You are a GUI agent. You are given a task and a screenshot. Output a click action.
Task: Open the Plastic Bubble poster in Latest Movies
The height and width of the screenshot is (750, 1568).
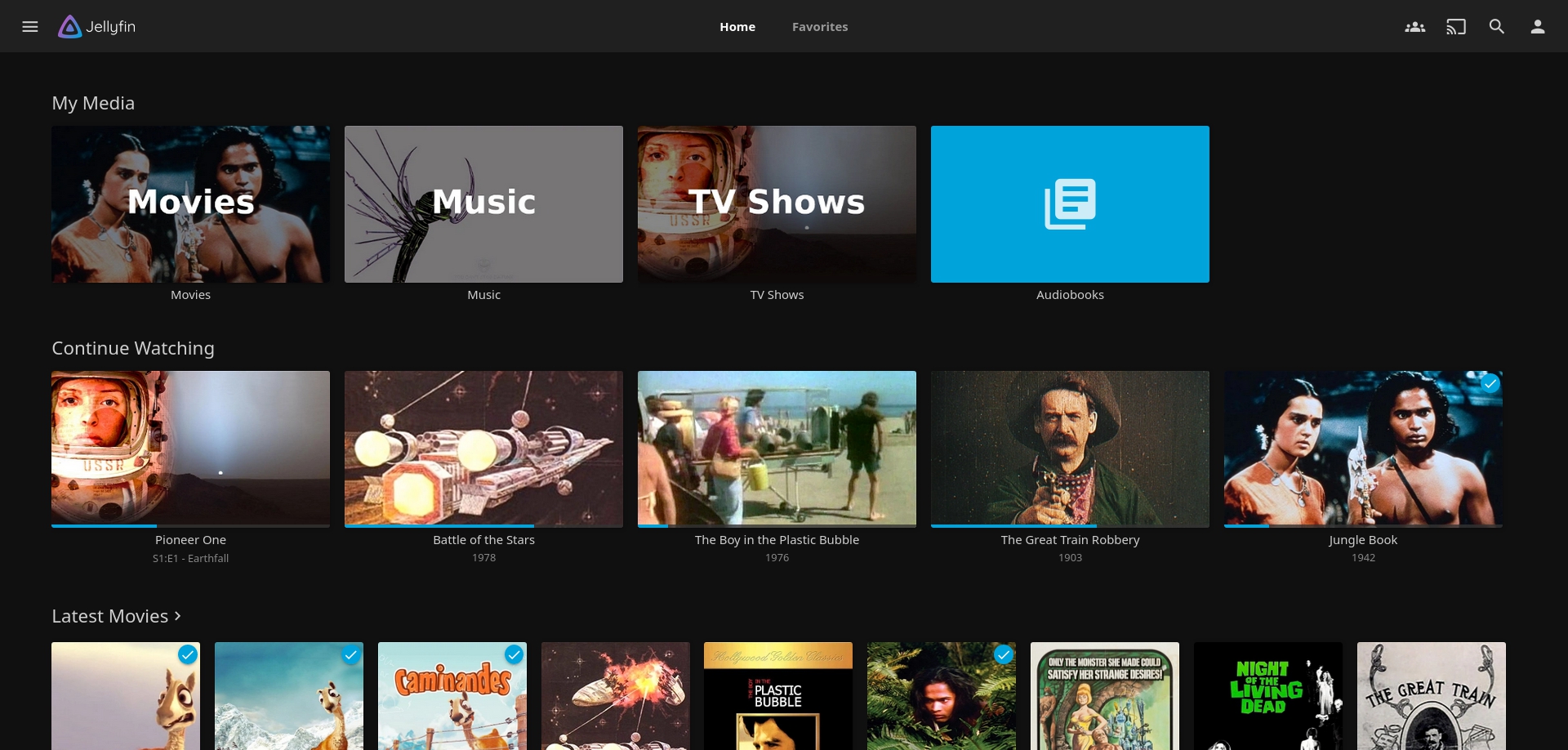[x=778, y=696]
